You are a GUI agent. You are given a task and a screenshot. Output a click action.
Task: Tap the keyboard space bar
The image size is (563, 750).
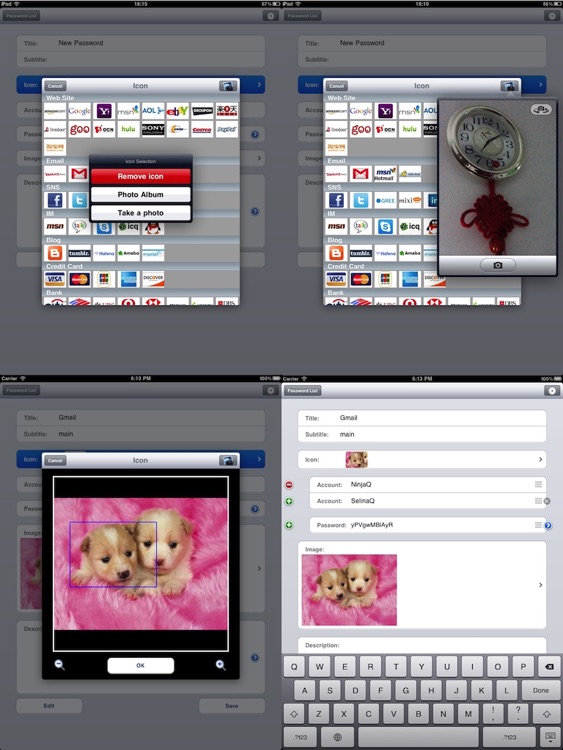pos(421,737)
